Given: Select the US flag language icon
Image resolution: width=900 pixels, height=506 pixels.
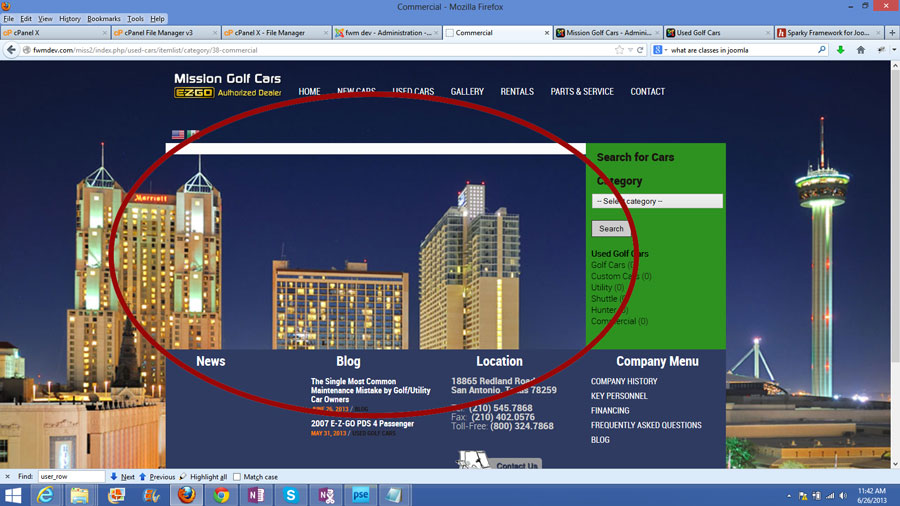Looking at the screenshot, I should pyautogui.click(x=178, y=134).
